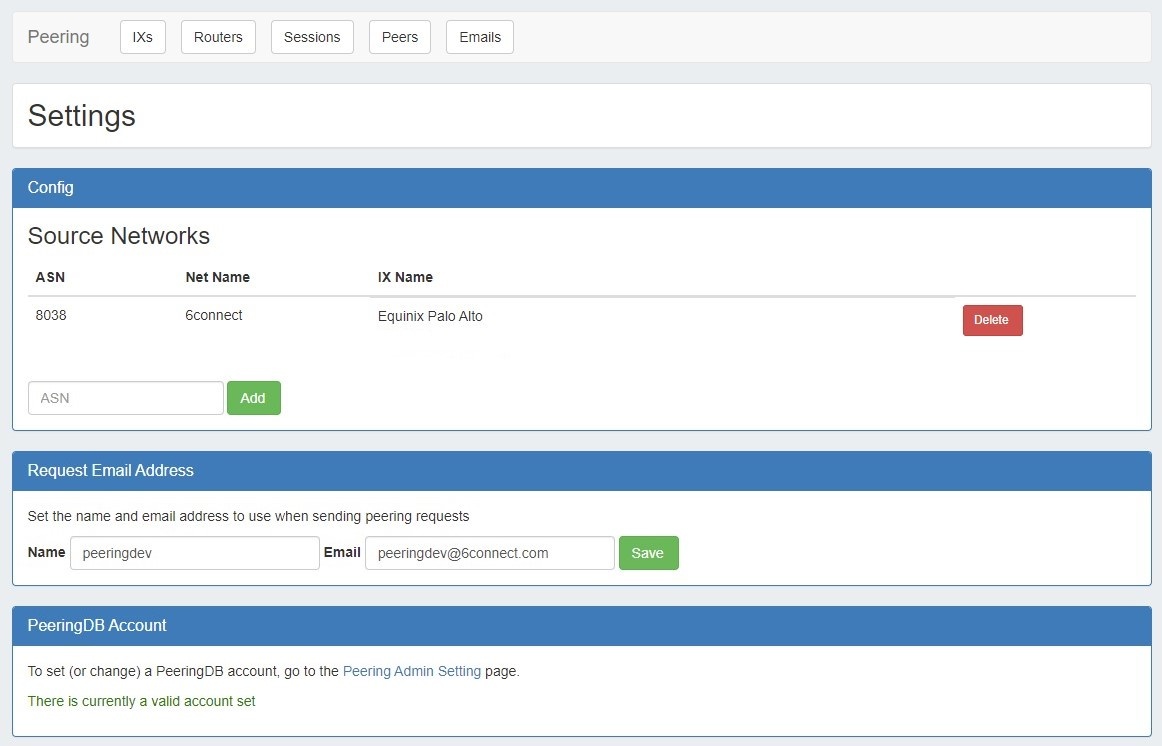Go to the Routers section
This screenshot has width=1162, height=746.
[218, 37]
